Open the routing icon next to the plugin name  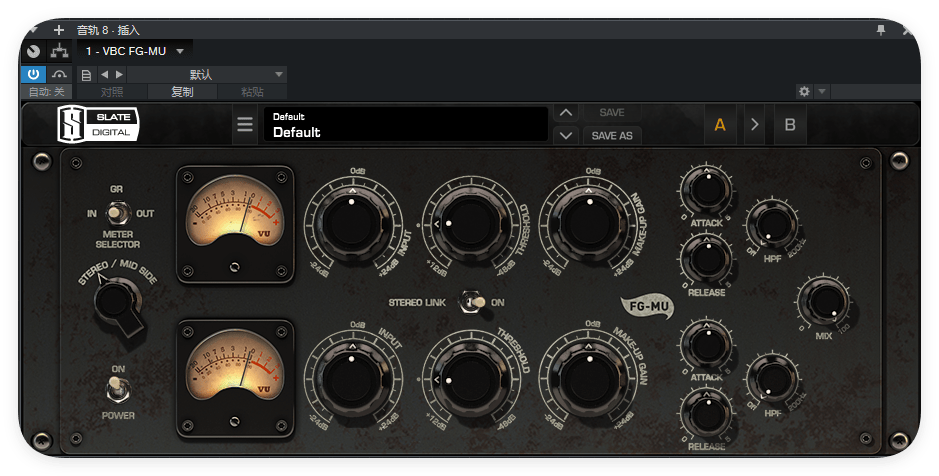pos(59,51)
